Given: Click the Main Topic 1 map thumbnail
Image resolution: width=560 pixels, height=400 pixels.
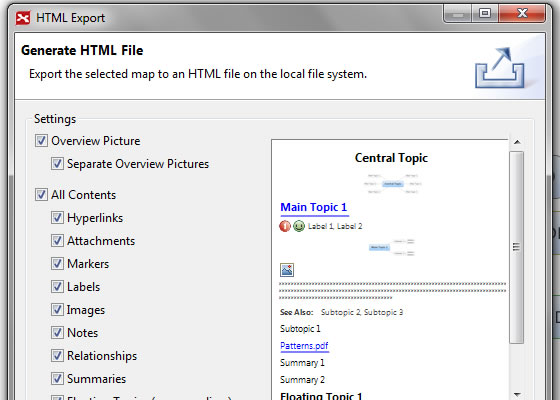Looking at the screenshot, I should click(391, 247).
